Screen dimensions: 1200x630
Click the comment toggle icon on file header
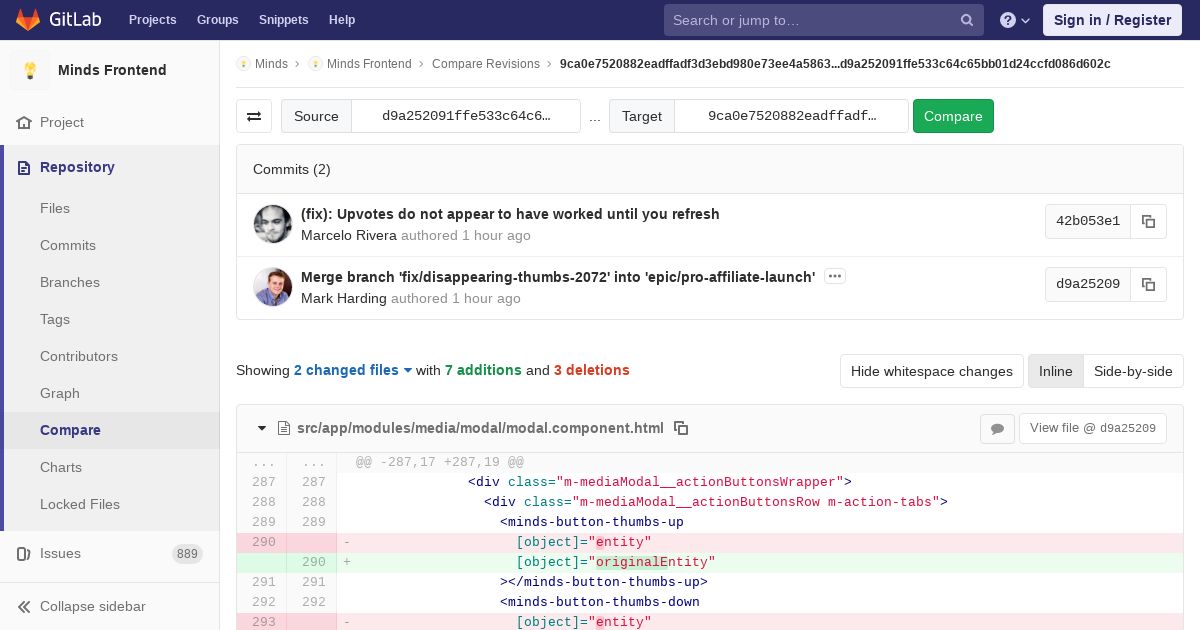pos(997,428)
